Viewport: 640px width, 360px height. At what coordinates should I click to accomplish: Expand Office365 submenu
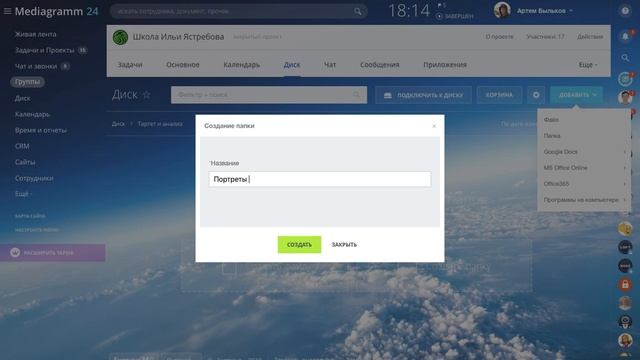tap(584, 184)
